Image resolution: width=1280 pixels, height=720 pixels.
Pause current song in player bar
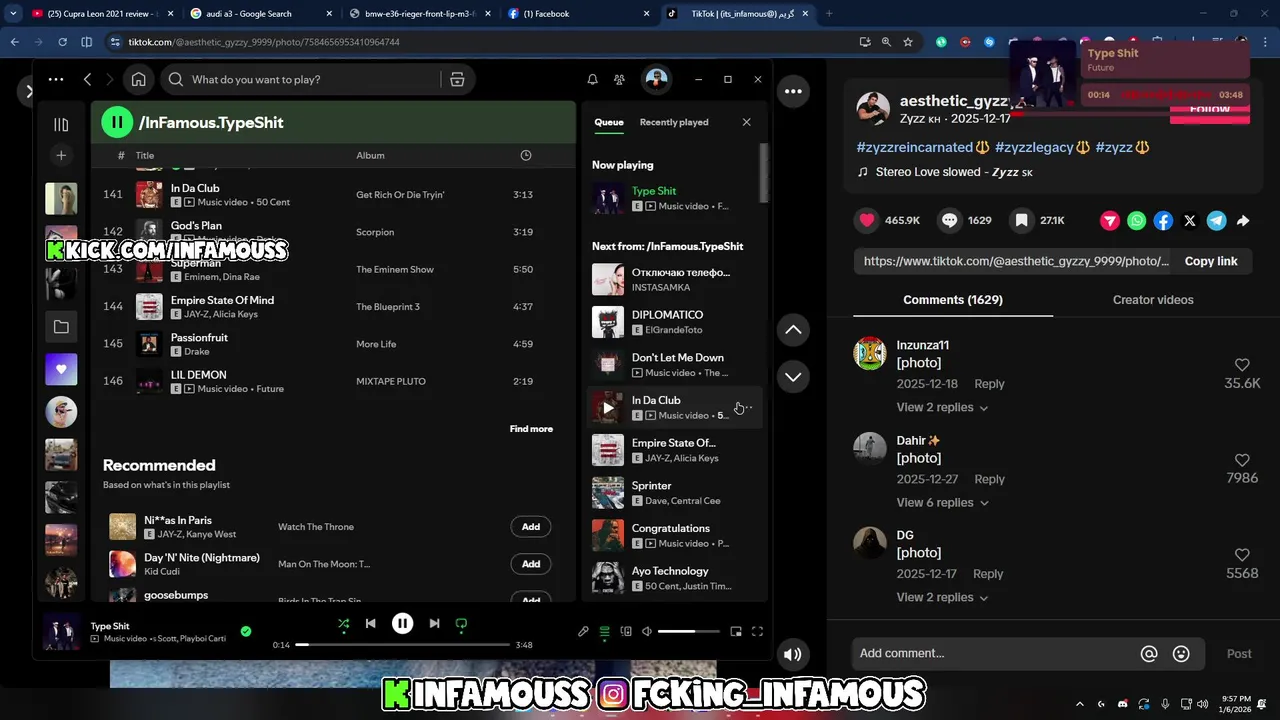(402, 623)
